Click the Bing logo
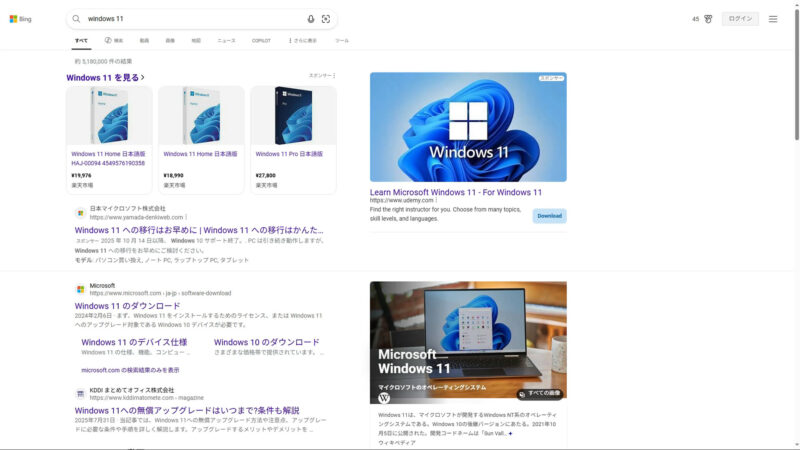 [21, 19]
